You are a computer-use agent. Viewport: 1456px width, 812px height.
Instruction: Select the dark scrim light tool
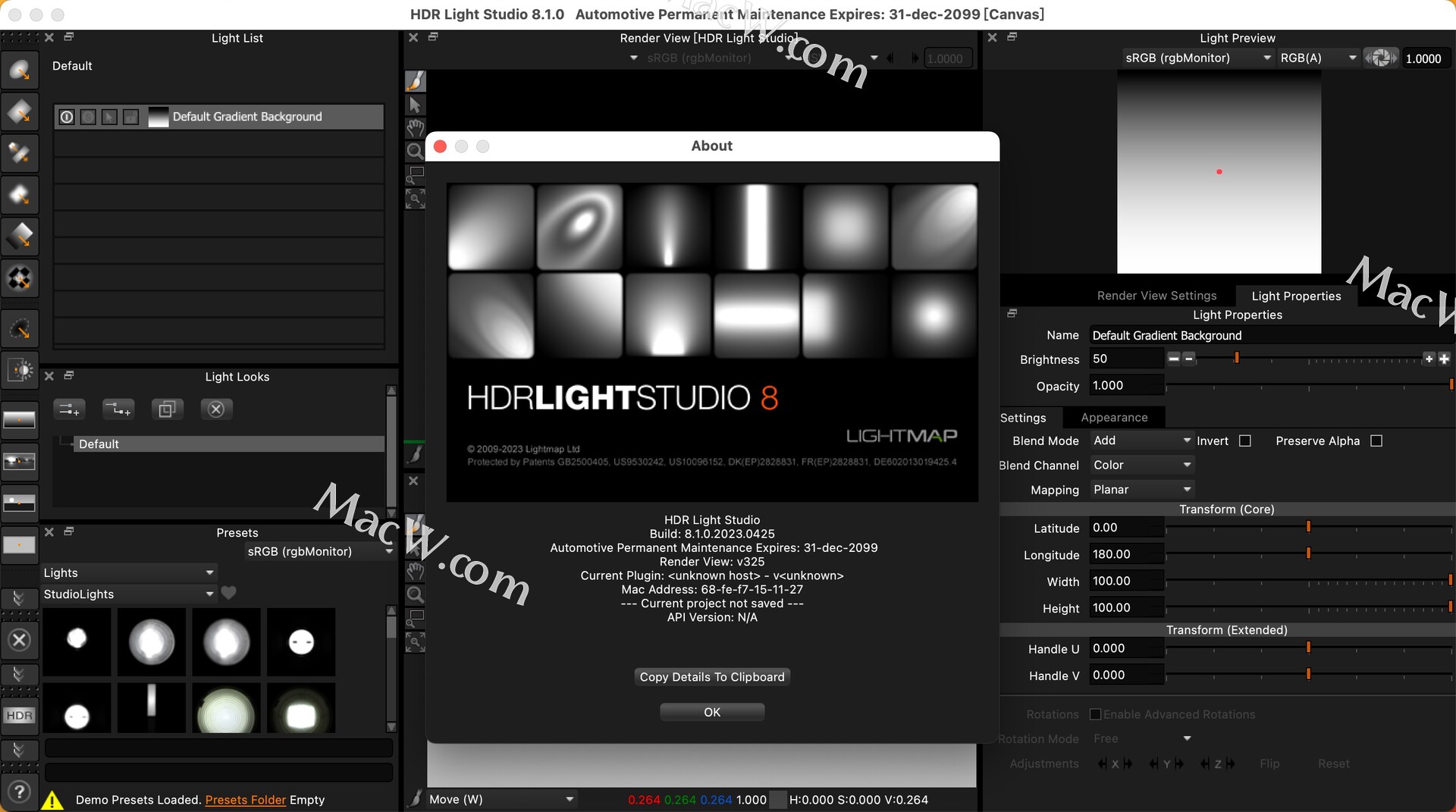[x=20, y=329]
